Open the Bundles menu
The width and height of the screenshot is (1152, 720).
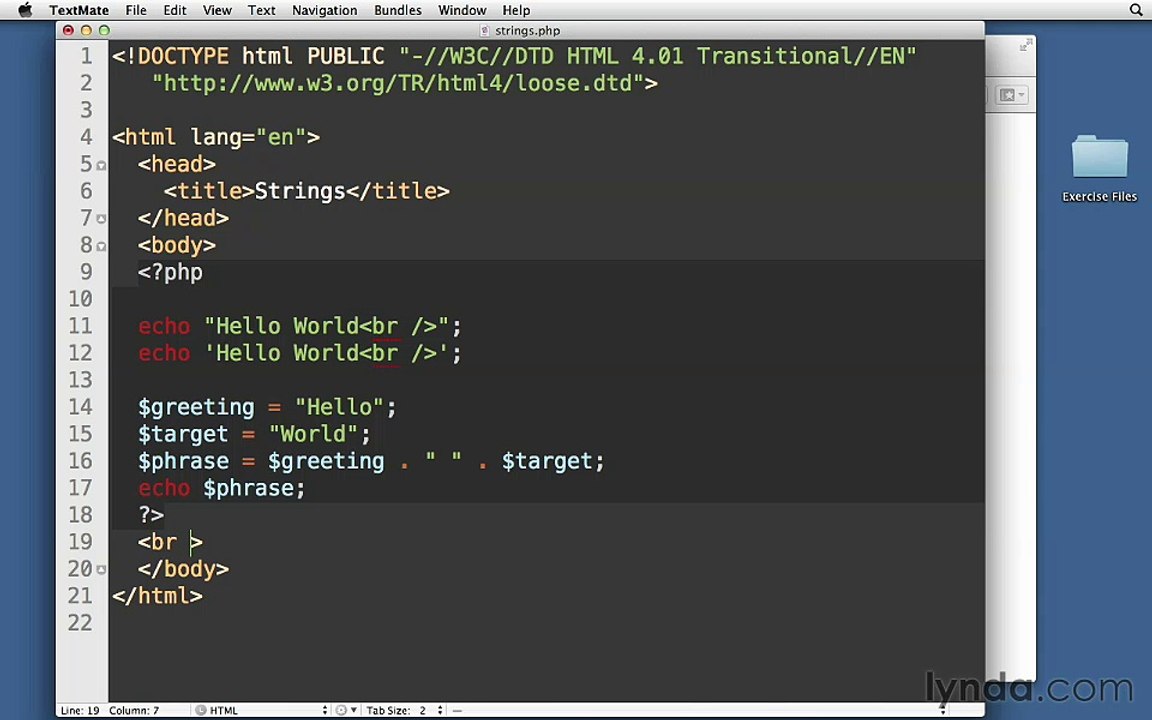[397, 10]
